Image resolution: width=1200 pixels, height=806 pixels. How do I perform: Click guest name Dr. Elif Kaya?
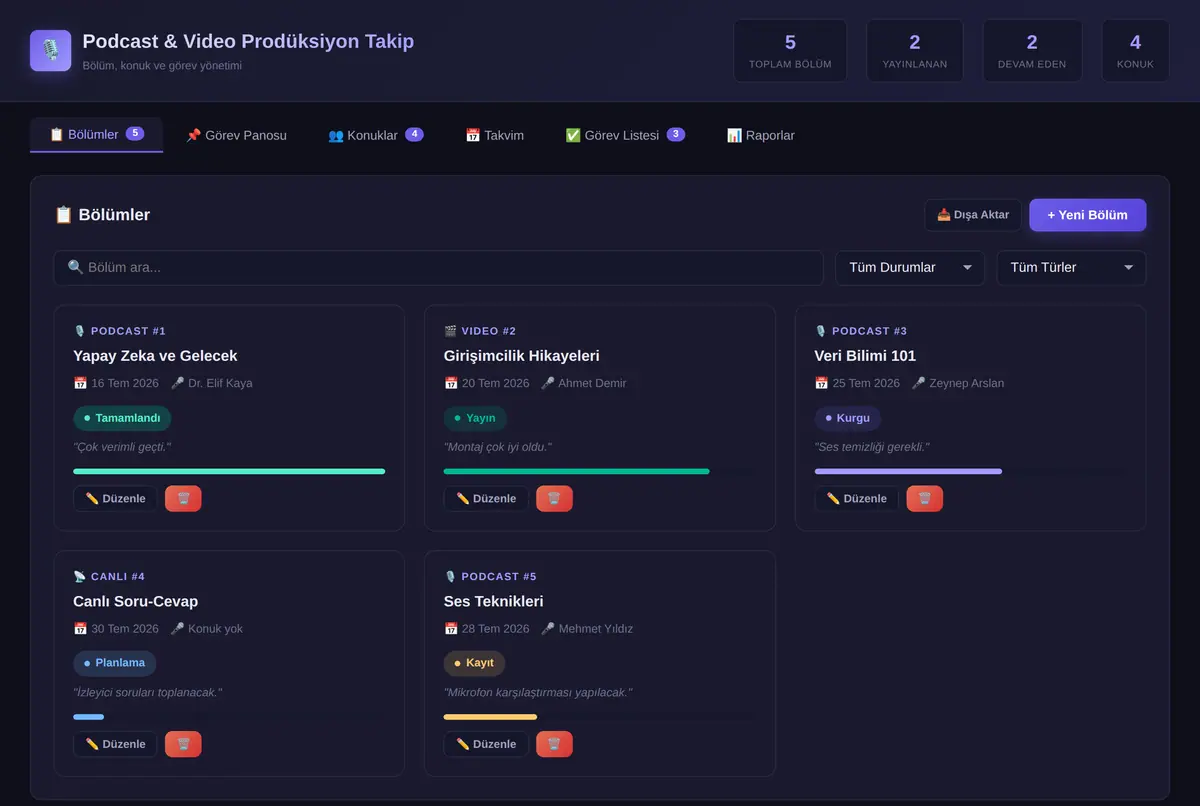220,383
